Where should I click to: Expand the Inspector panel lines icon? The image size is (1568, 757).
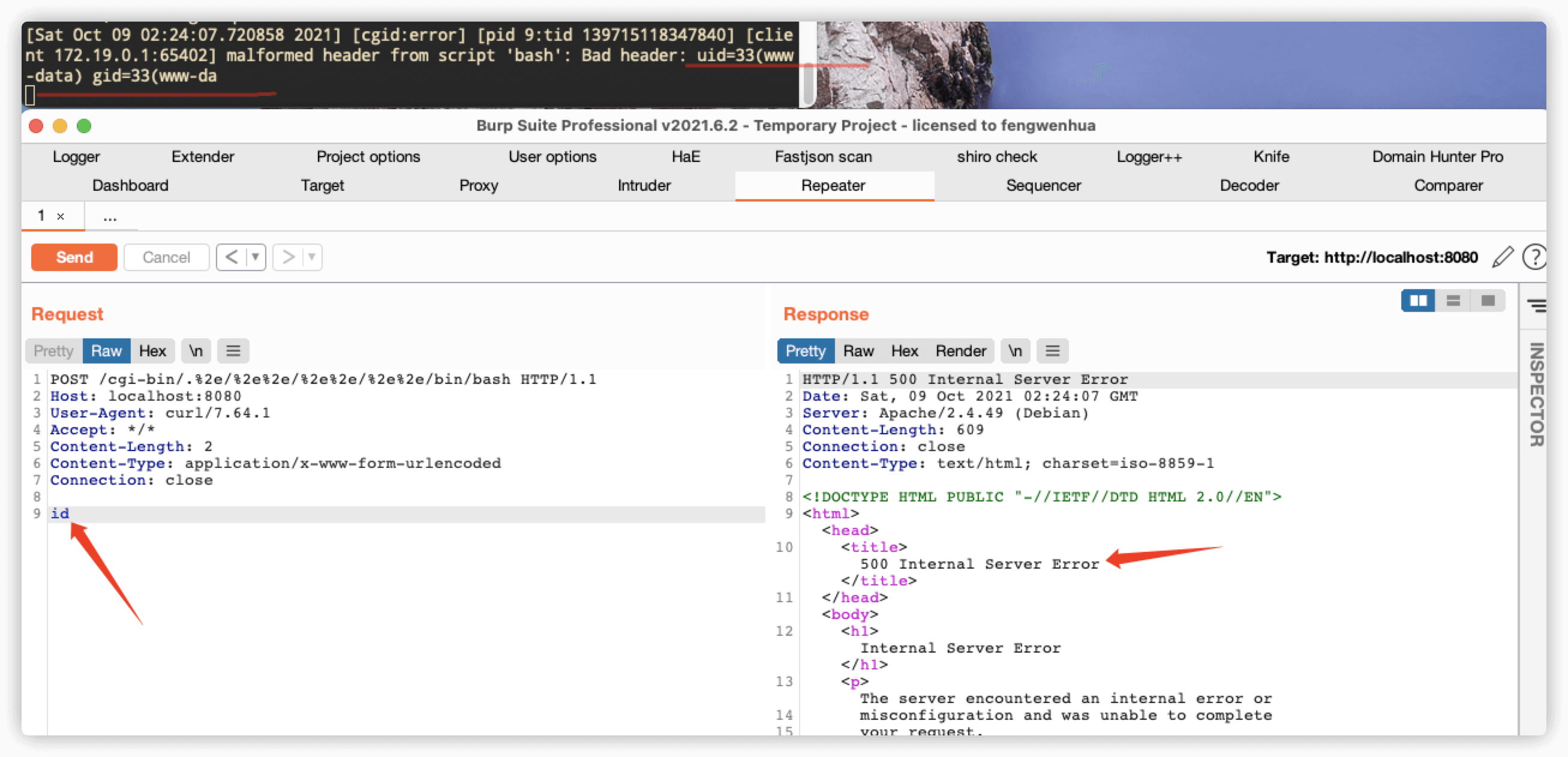pyautogui.click(x=1536, y=305)
